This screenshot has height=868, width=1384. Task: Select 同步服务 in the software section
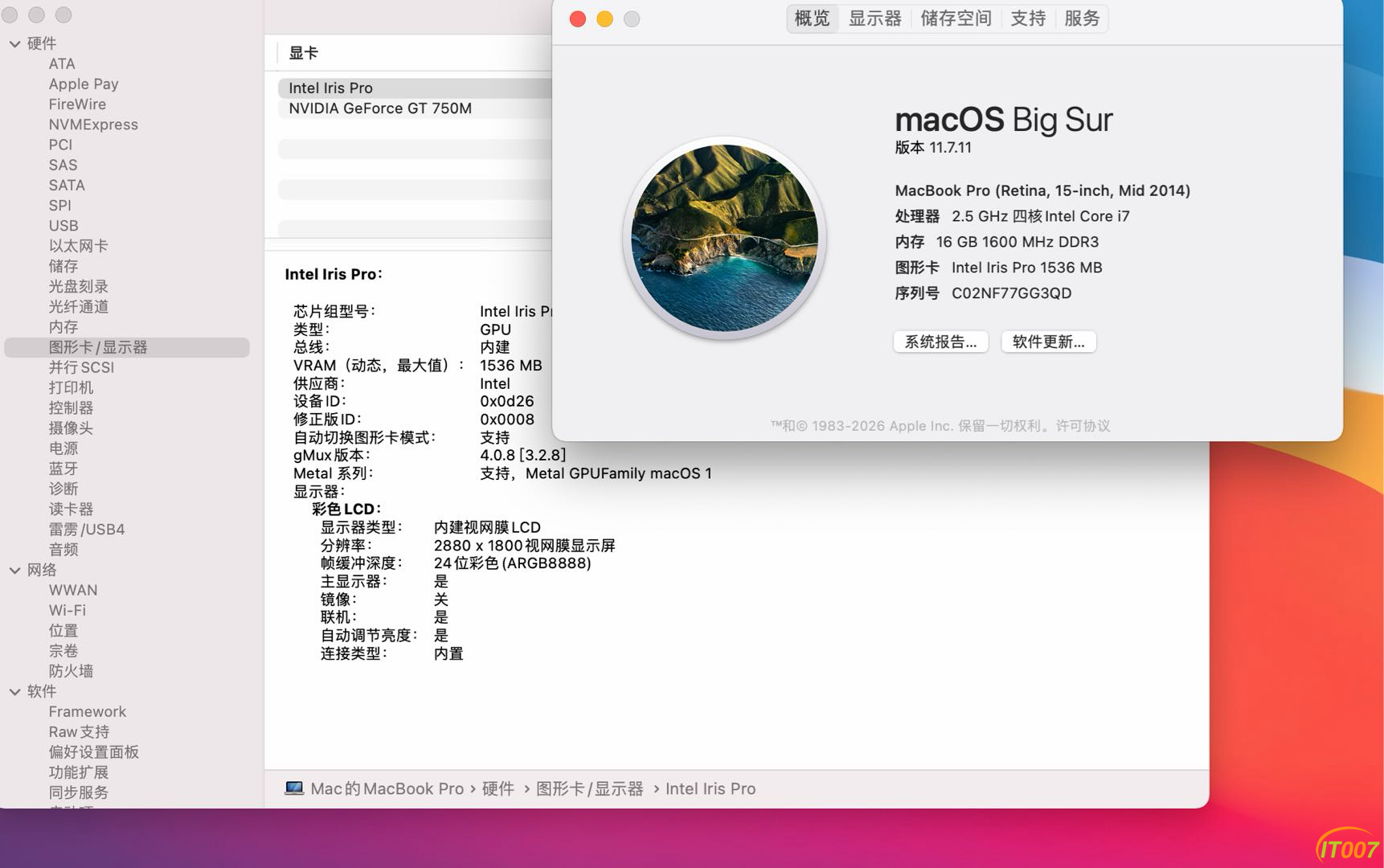(78, 792)
